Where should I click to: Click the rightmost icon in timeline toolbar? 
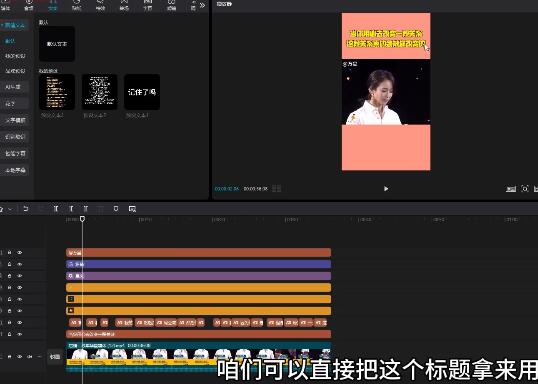tap(132, 209)
